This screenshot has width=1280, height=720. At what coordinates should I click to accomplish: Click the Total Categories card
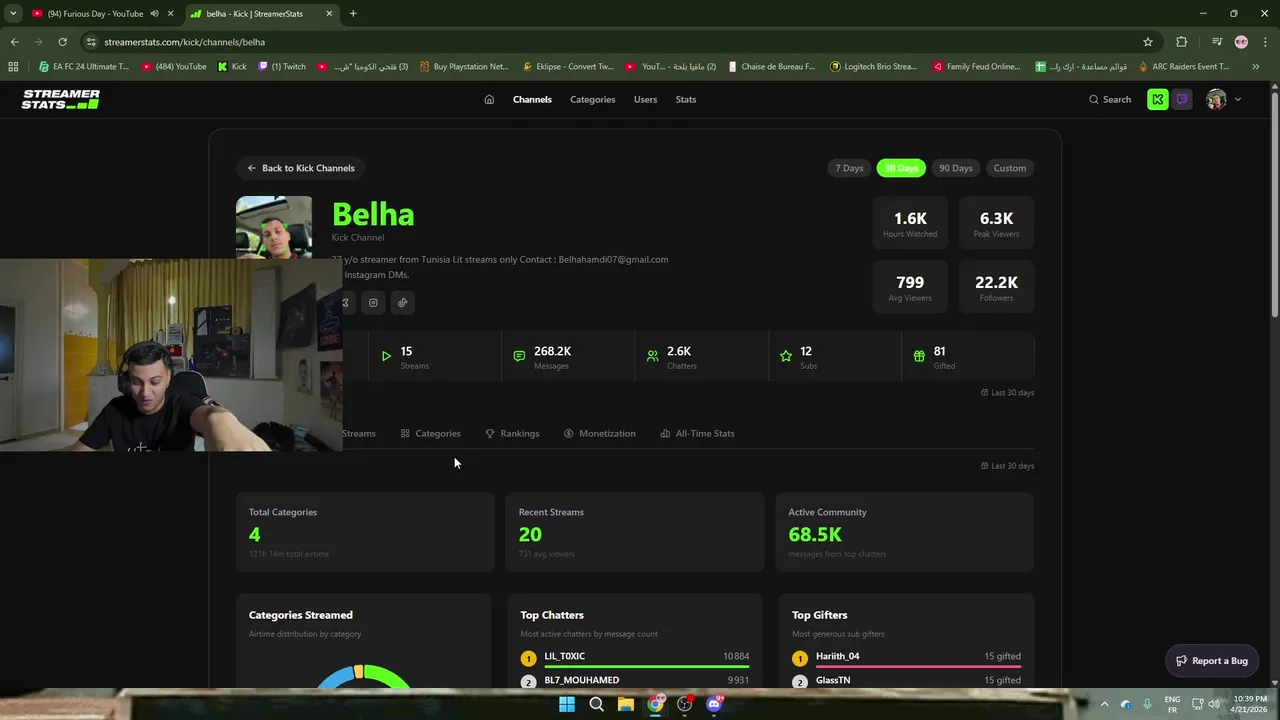(365, 532)
